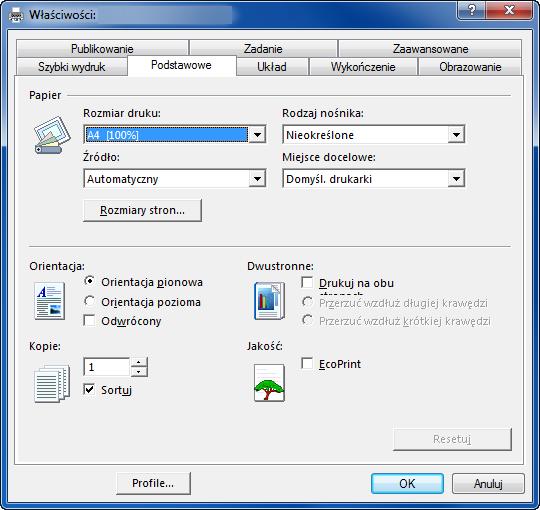The image size is (540, 510).
Task: Switch to the Wykończenie tab
Action: click(363, 66)
